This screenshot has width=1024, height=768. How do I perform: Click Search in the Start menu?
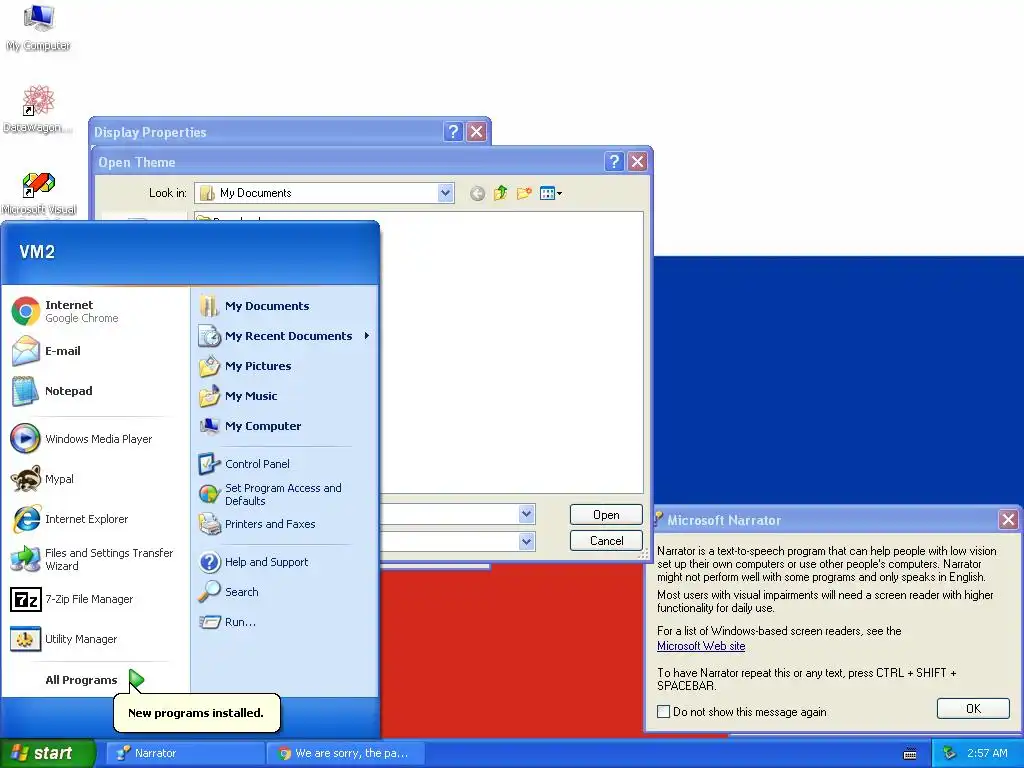[284, 592]
